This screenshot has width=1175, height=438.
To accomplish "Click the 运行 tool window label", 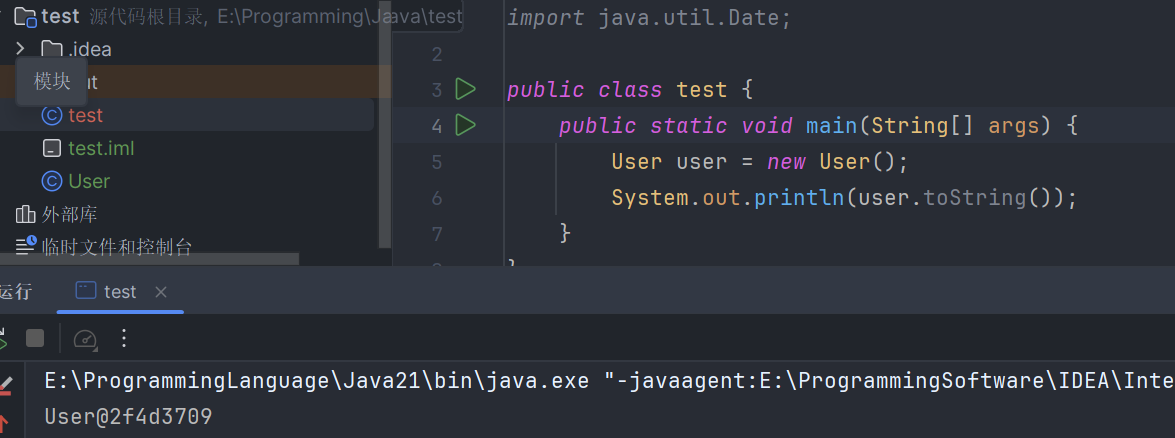I will click(16, 292).
